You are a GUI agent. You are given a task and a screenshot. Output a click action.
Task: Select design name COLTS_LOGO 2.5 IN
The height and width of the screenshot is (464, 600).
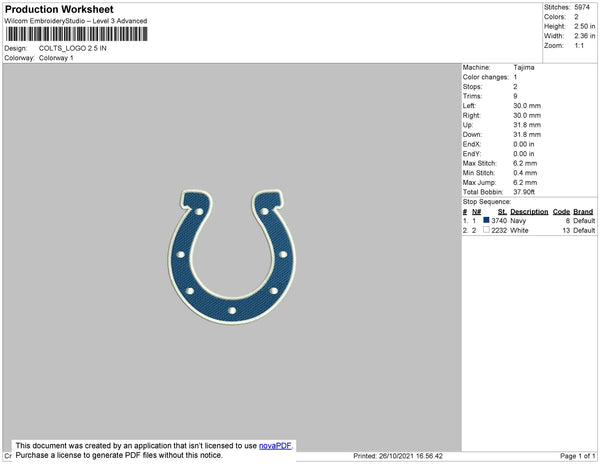[x=73, y=48]
